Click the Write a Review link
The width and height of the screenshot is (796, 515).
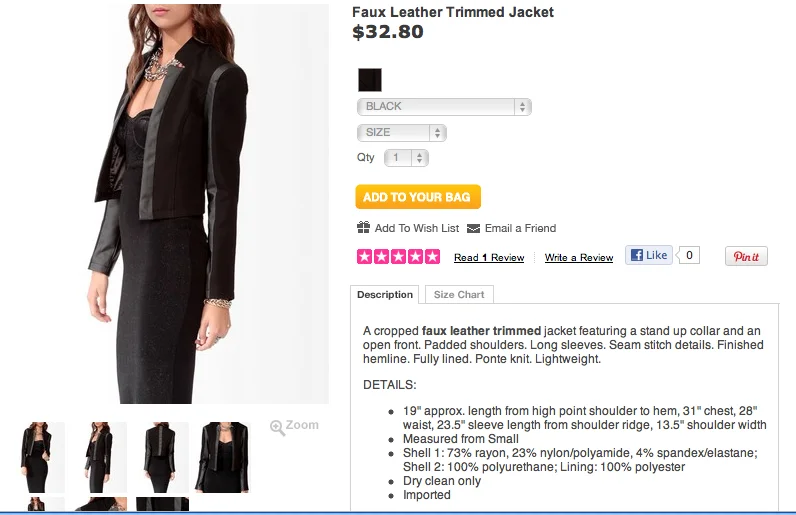pyautogui.click(x=579, y=258)
